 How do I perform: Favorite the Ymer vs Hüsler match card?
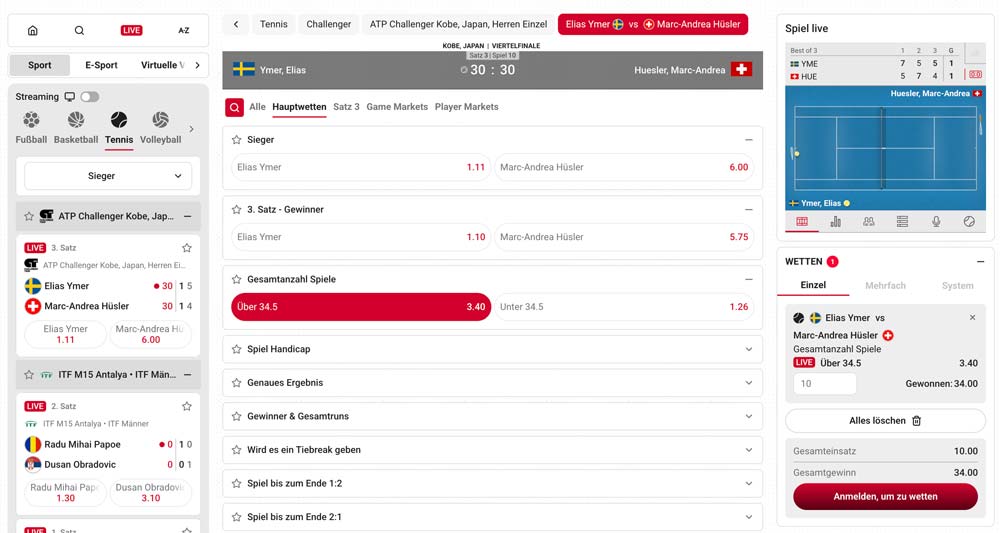(187, 247)
